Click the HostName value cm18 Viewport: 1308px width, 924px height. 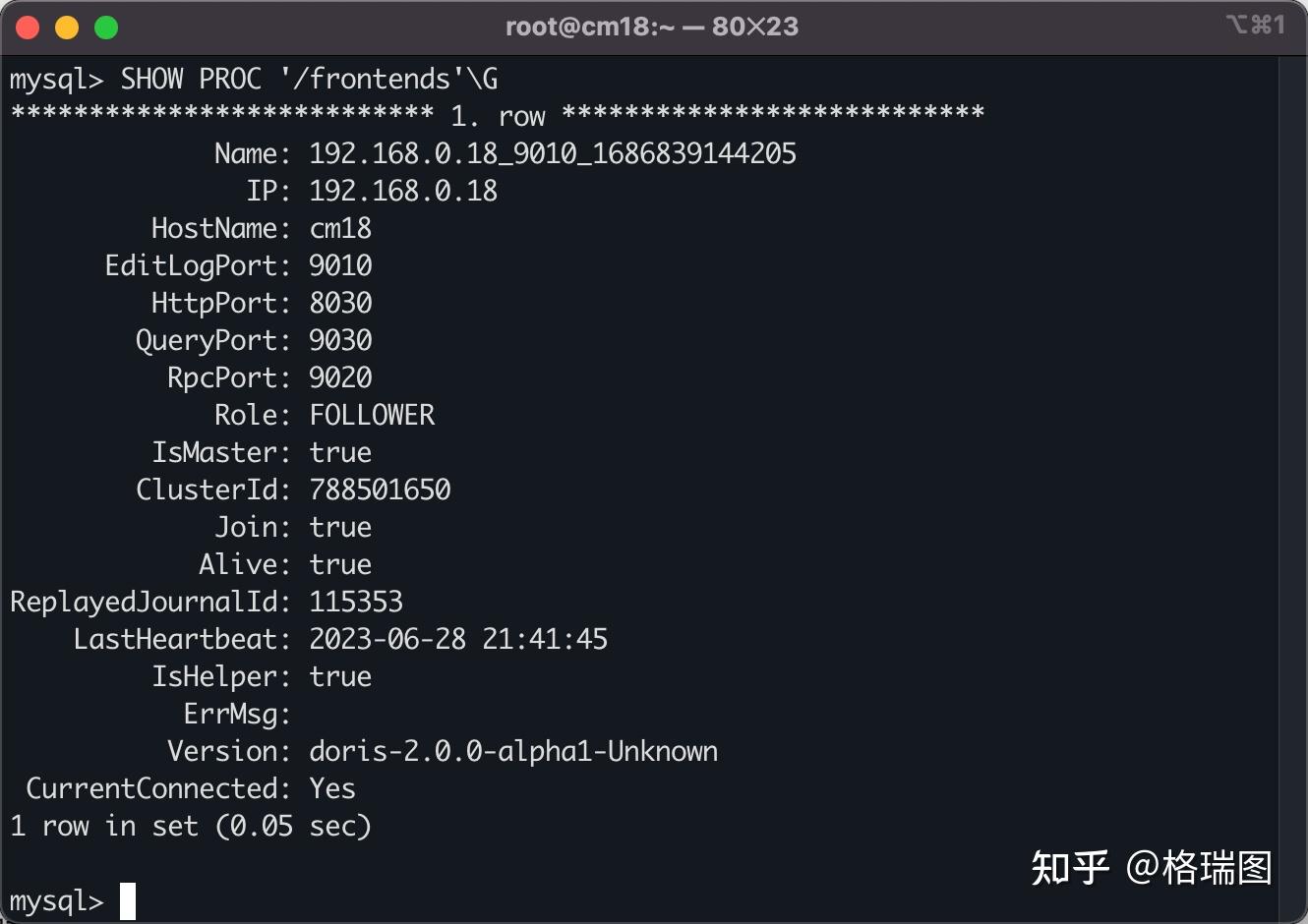coord(340,228)
